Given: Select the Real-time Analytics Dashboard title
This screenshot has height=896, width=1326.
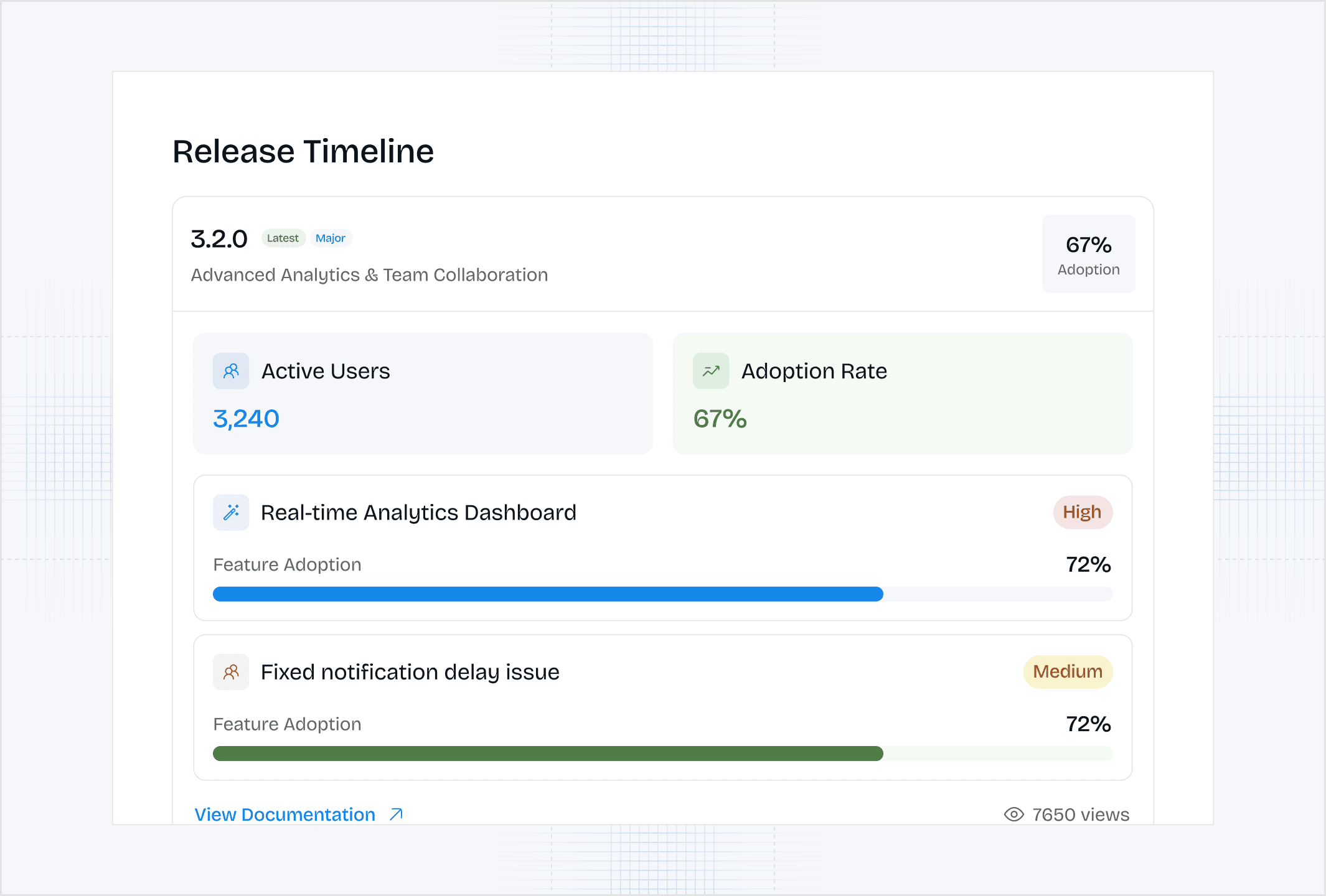Looking at the screenshot, I should pos(418,513).
